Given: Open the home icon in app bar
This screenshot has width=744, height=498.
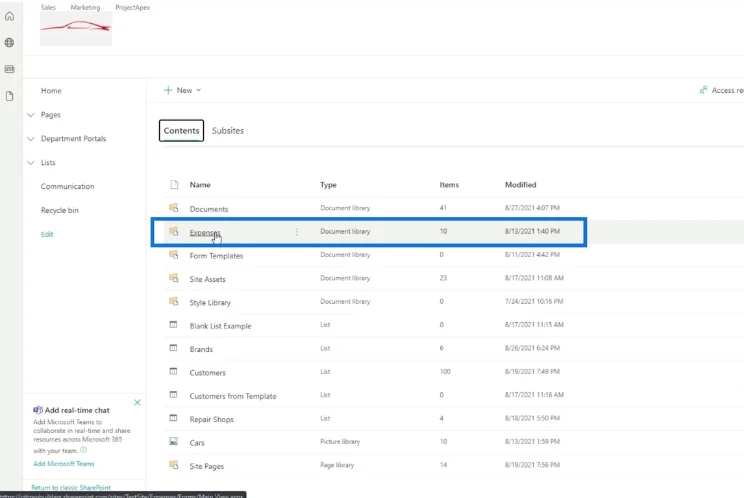Looking at the screenshot, I should pyautogui.click(x=9, y=16).
